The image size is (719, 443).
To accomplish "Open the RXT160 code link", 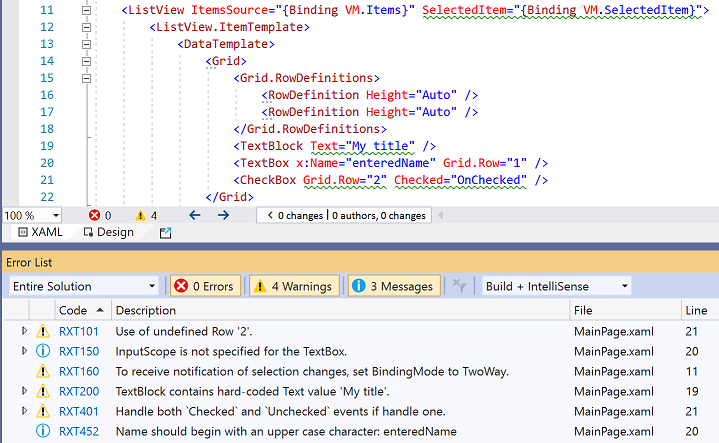I will click(79, 371).
